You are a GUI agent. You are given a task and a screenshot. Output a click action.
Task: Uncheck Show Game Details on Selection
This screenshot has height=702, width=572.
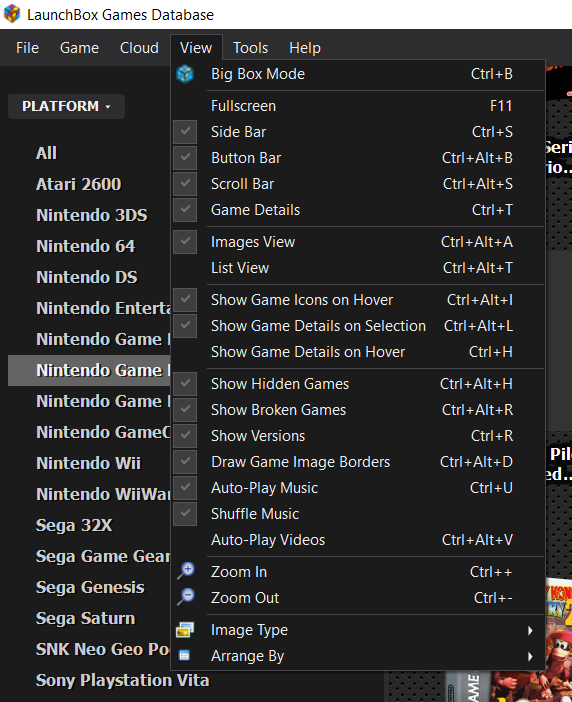[185, 325]
